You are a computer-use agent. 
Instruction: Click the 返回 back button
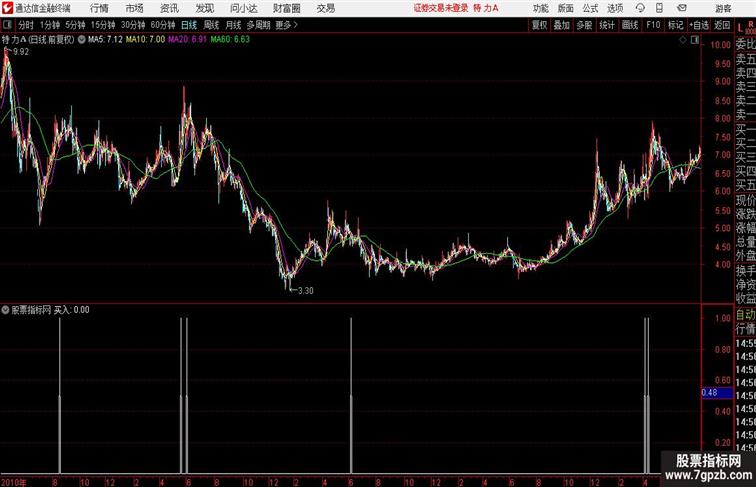[722, 25]
